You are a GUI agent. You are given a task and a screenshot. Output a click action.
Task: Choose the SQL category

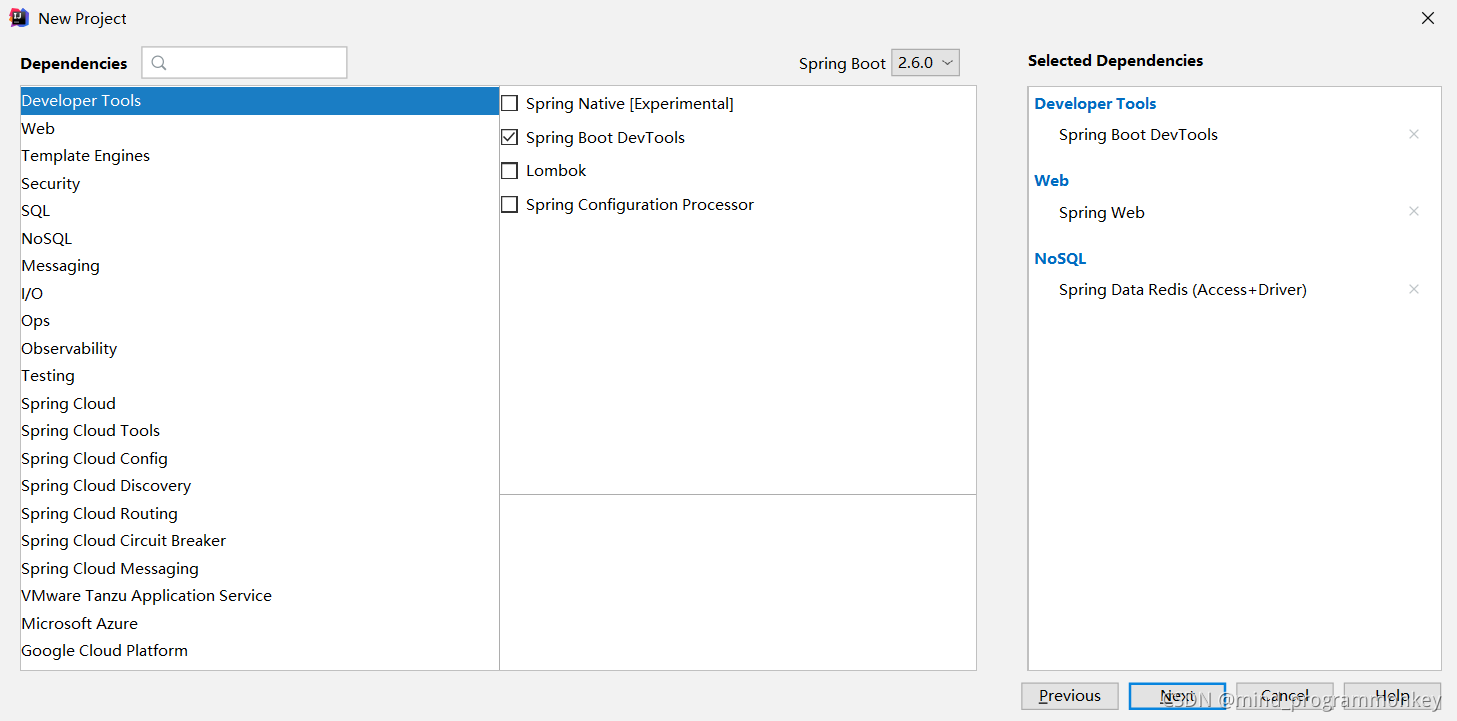[x=260, y=211]
